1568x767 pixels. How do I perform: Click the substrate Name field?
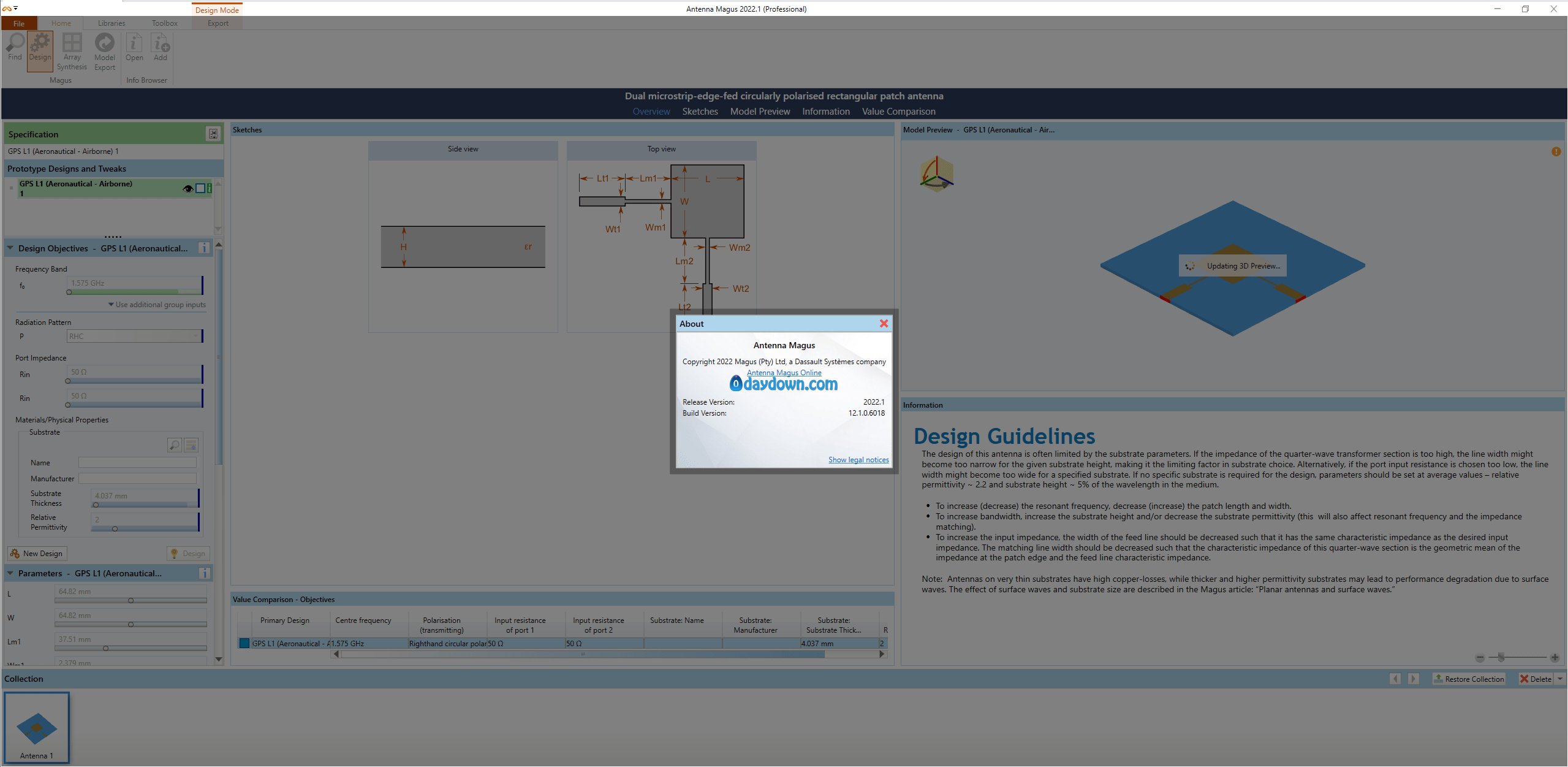(137, 463)
